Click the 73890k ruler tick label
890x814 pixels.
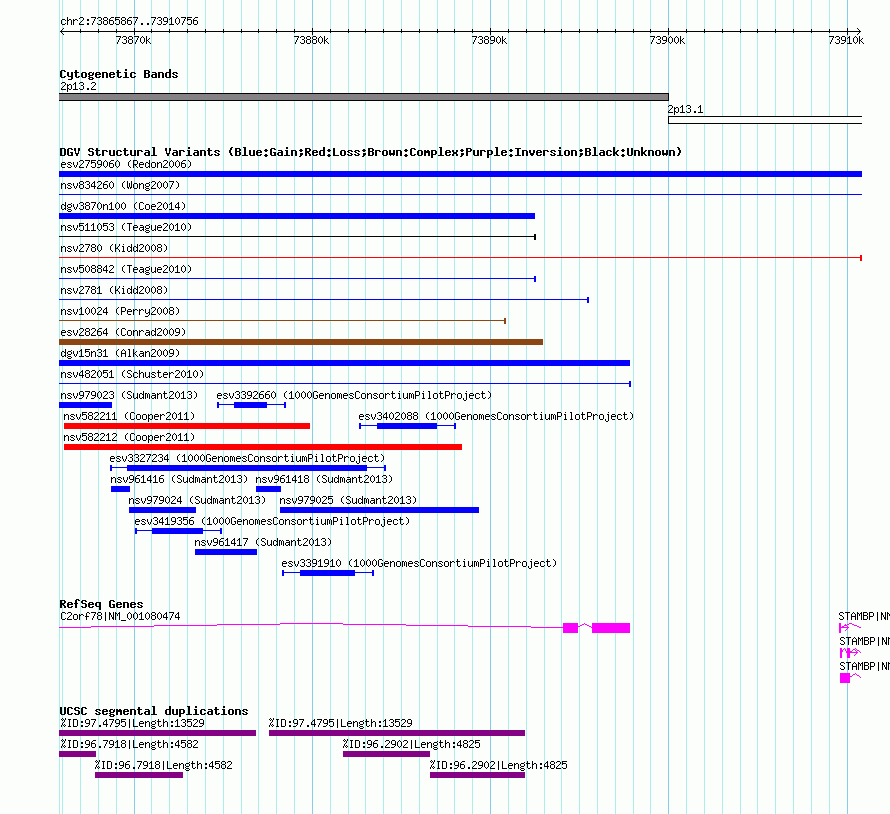[x=489, y=40]
